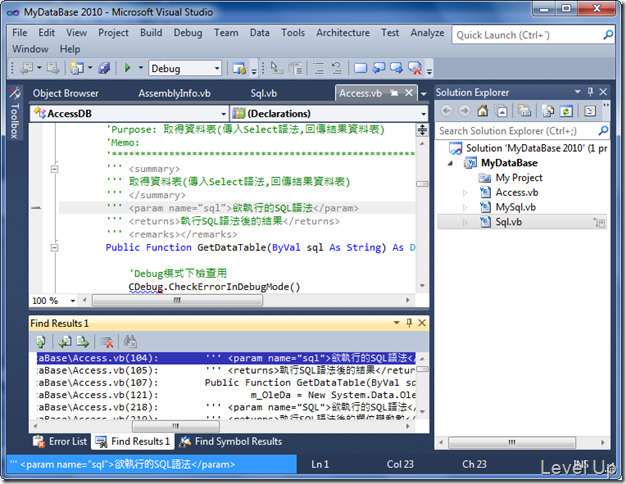Open the Solution Explorer window options dropdown
Viewport: 626px width, 484px height.
click(x=577, y=92)
